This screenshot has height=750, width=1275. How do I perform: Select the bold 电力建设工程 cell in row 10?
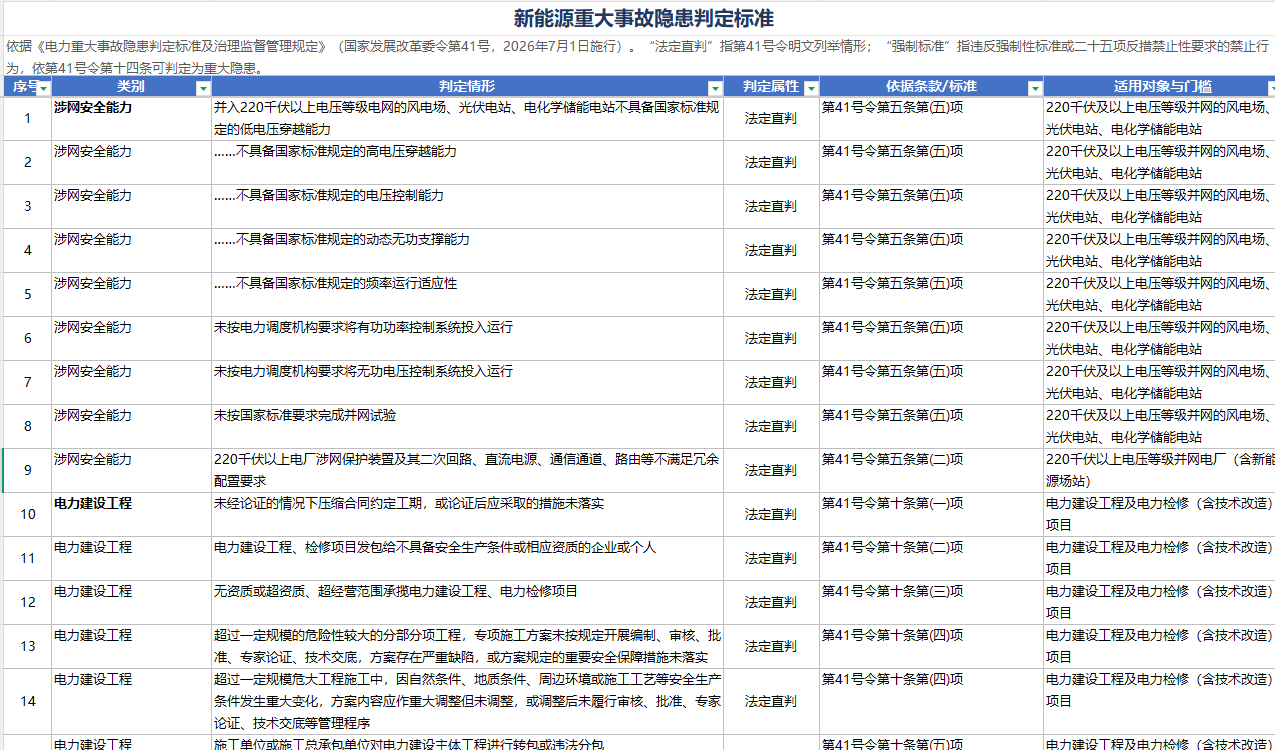[x=131, y=515]
